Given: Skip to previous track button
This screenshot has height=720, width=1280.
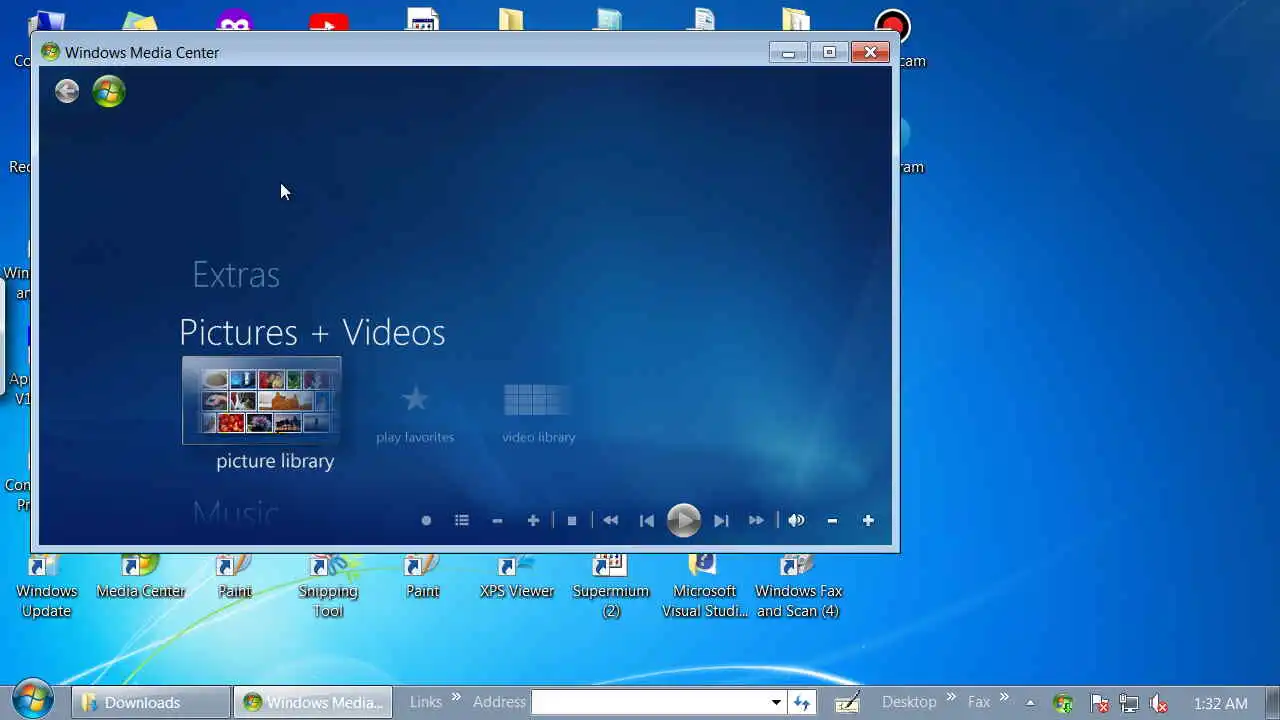Looking at the screenshot, I should click(647, 520).
